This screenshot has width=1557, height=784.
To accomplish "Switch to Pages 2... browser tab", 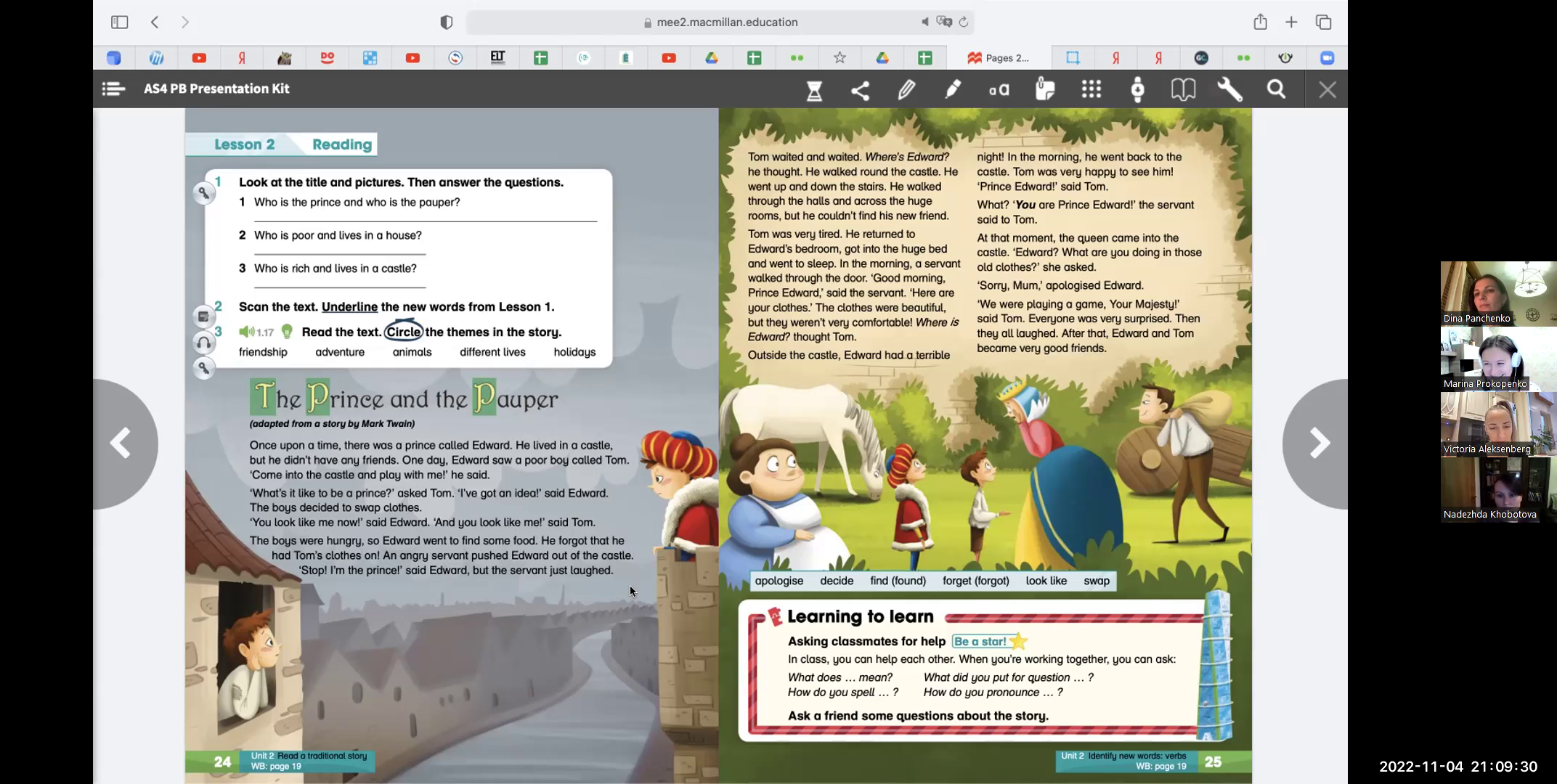I will pyautogui.click(x=999, y=58).
